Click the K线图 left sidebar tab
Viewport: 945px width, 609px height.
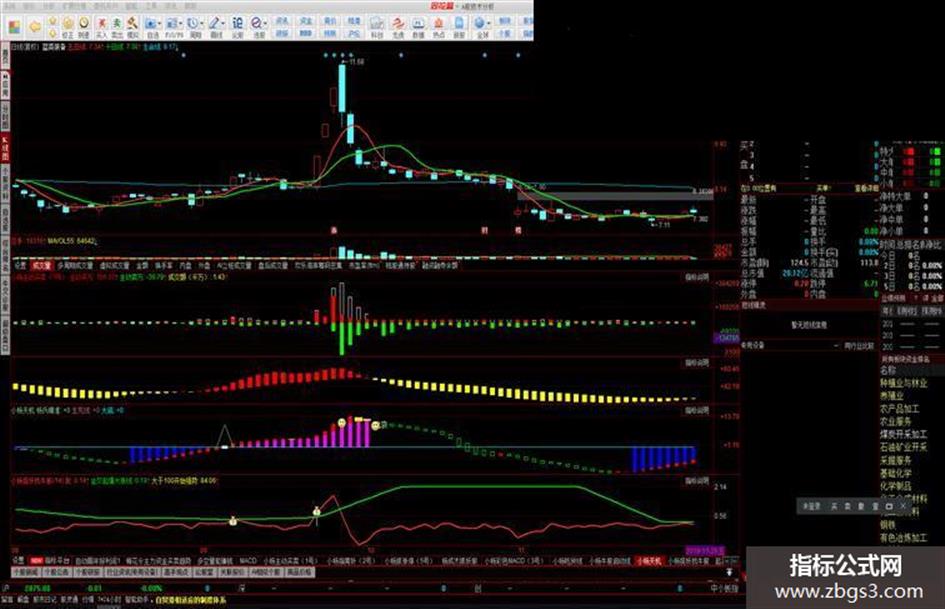pos(5,148)
